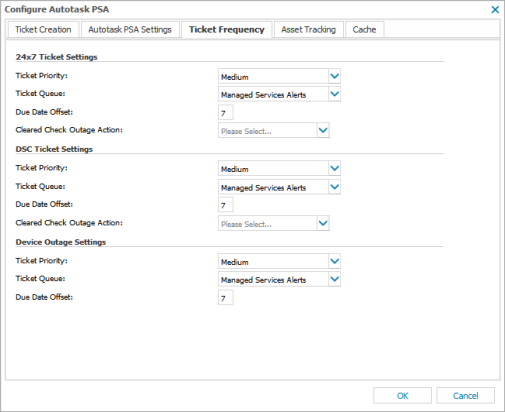This screenshot has width=505, height=412.
Task: Click the DSC Cleared Check Outage Action label
Action: [69, 223]
